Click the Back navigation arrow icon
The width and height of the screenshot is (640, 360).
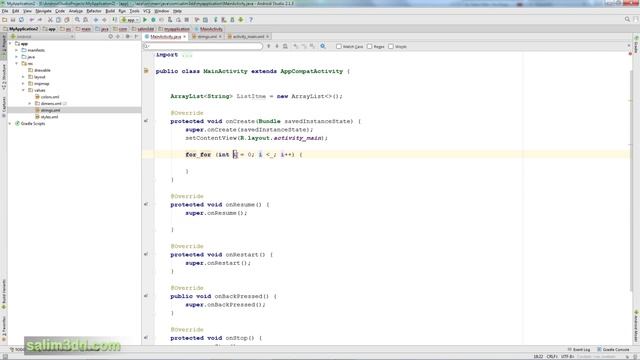[x=96, y=20]
